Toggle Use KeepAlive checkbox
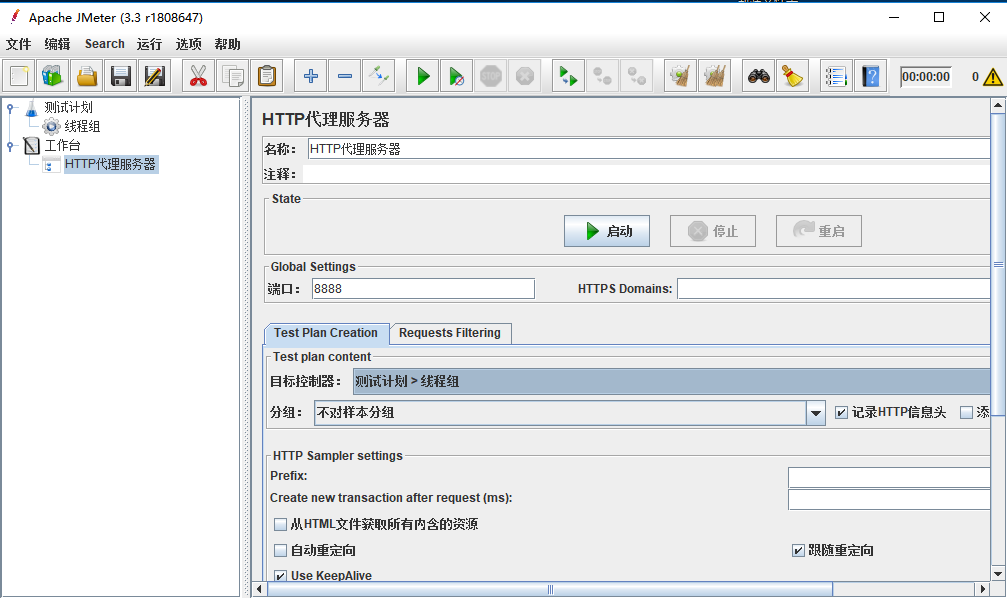1007x598 pixels. tap(280, 576)
